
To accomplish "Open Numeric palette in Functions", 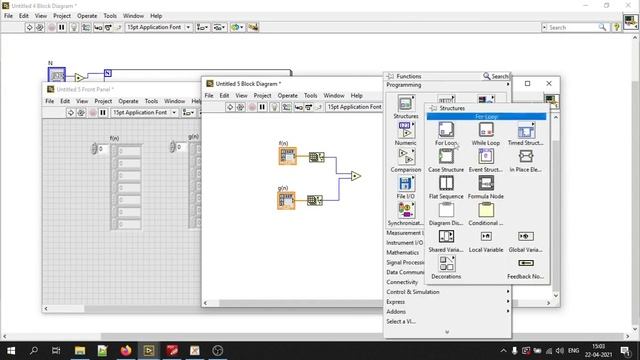I will click(x=406, y=130).
